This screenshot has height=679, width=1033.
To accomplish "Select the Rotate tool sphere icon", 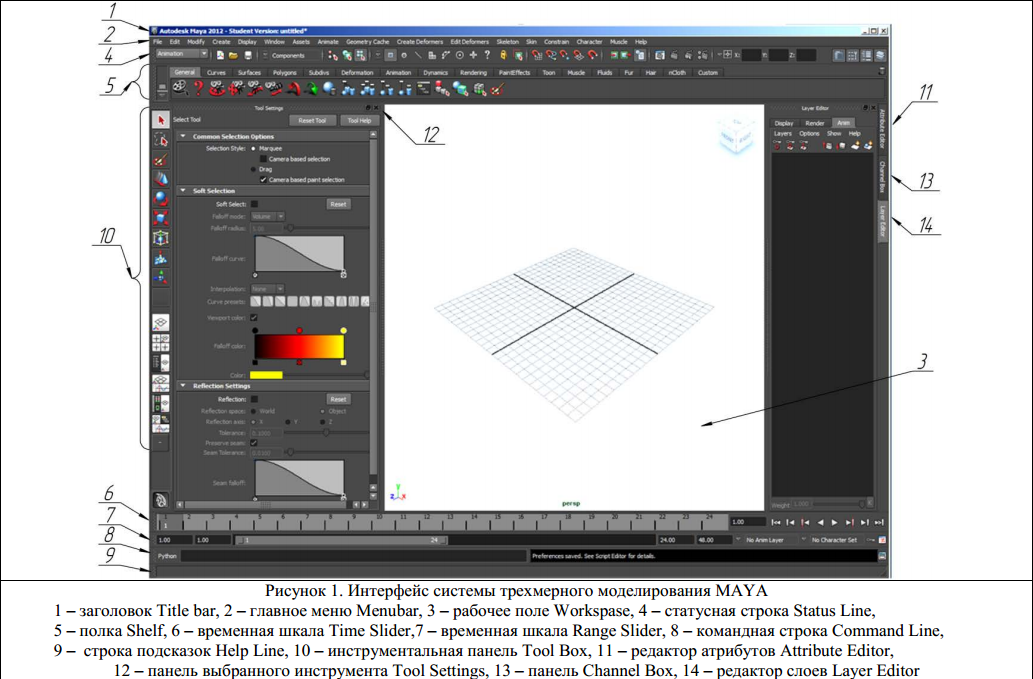I will pyautogui.click(x=161, y=199).
